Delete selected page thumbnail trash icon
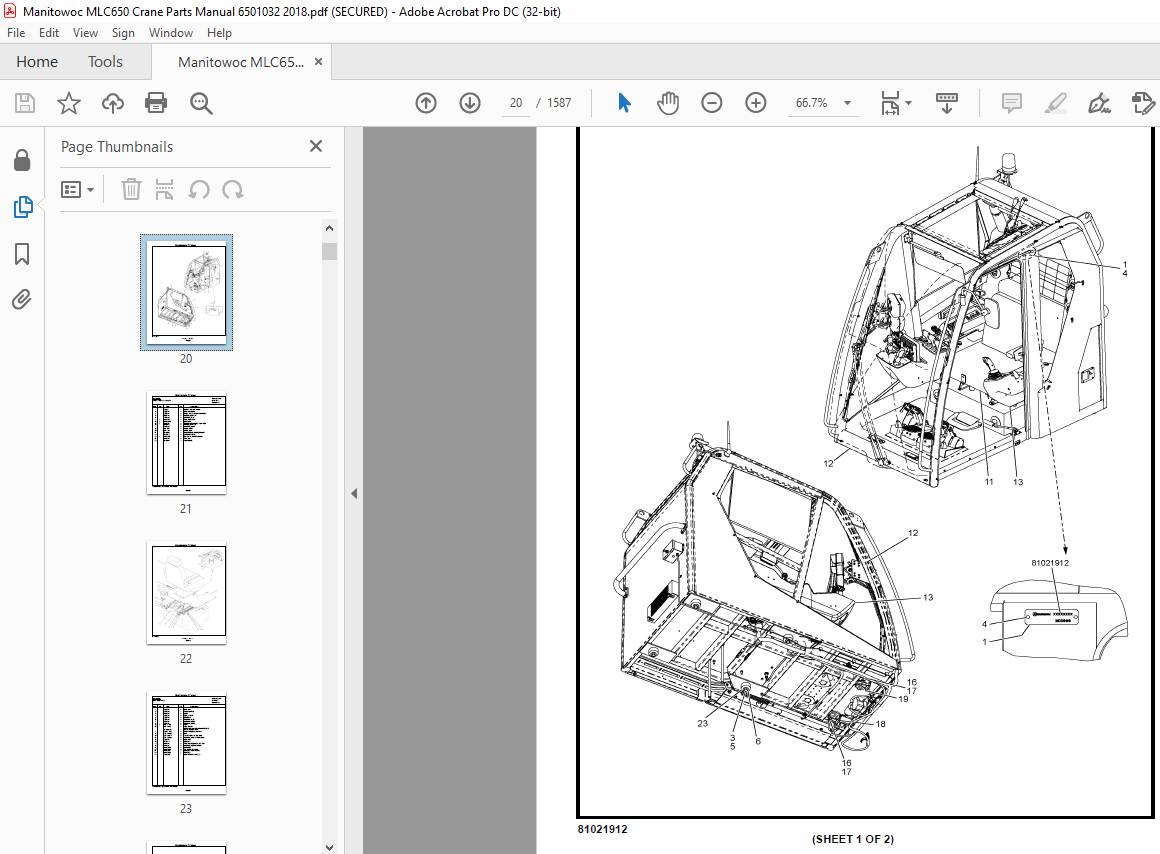This screenshot has height=854, width=1160. [131, 189]
